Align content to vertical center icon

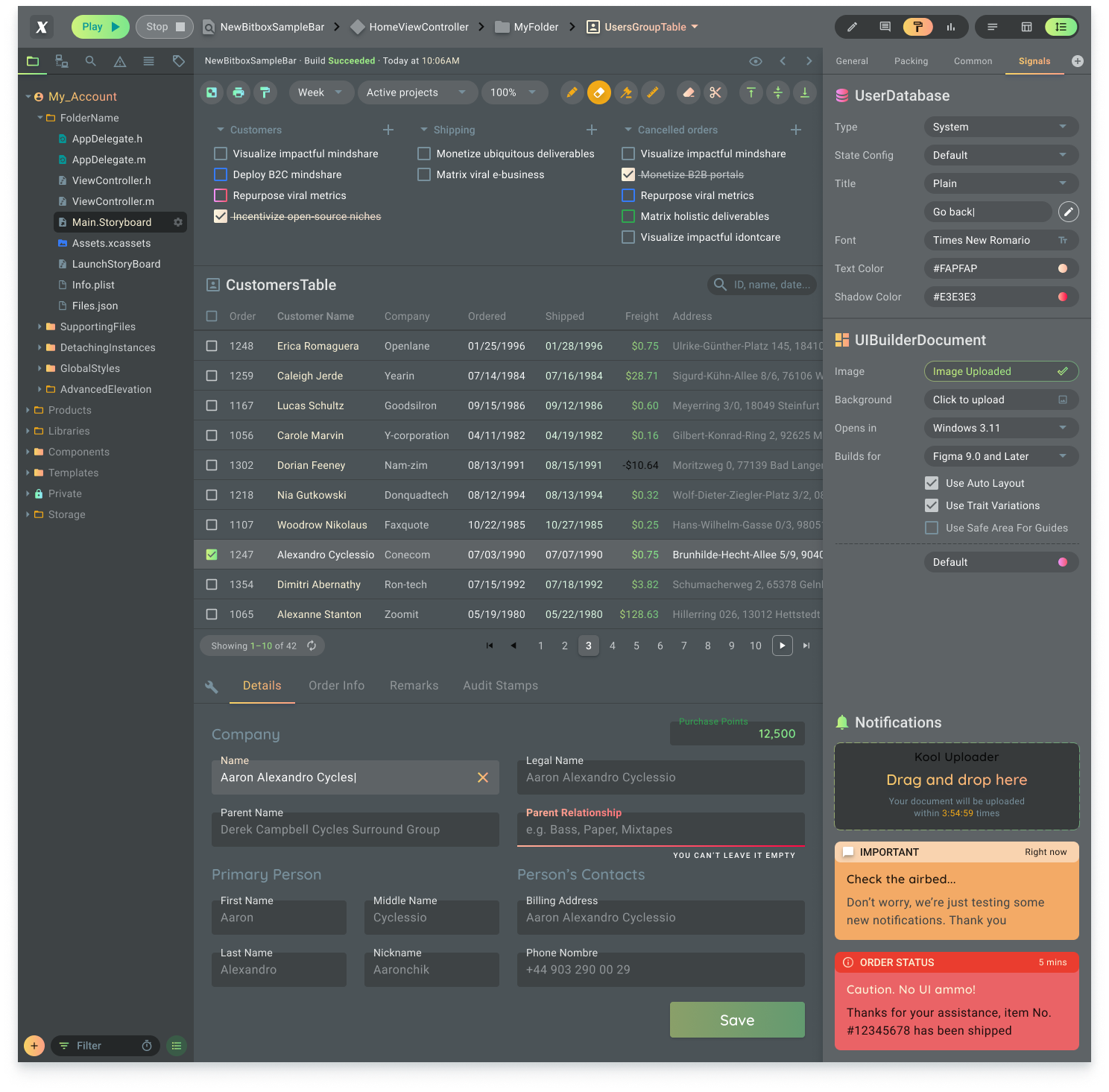point(778,92)
